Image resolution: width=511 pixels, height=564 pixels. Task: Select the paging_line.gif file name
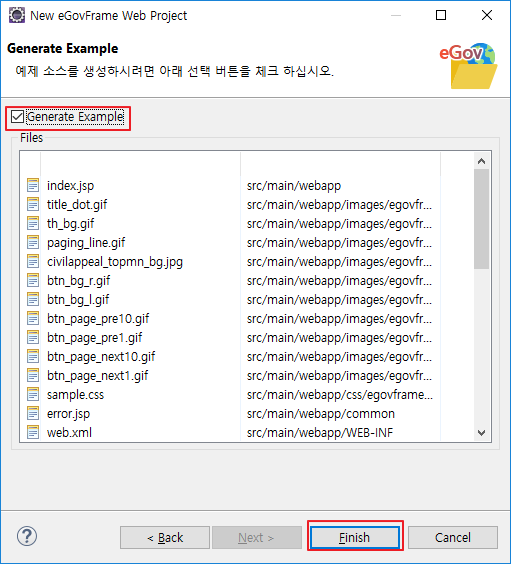tap(86, 243)
